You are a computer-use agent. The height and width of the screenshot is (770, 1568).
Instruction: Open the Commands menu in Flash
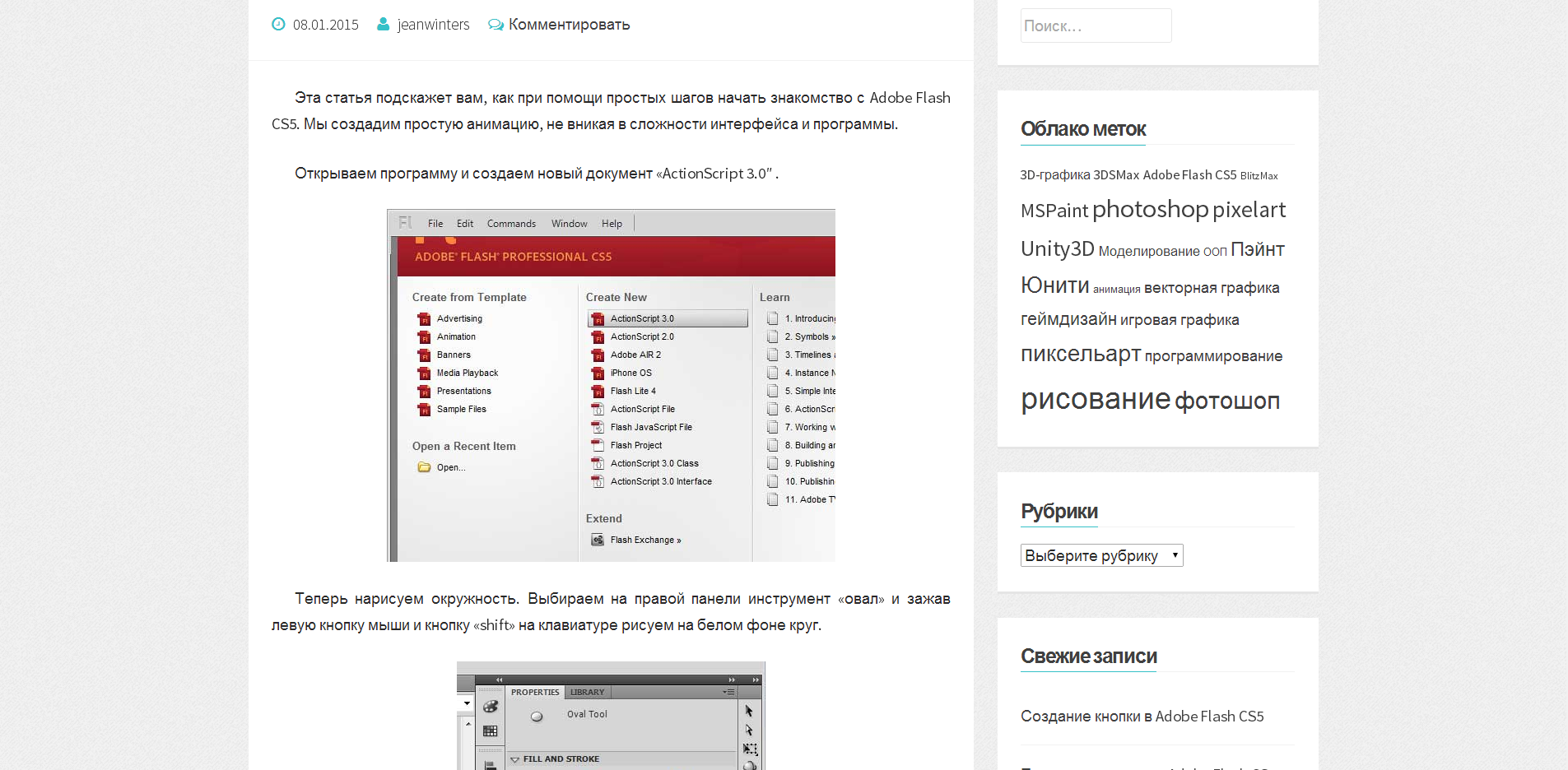[x=511, y=224]
